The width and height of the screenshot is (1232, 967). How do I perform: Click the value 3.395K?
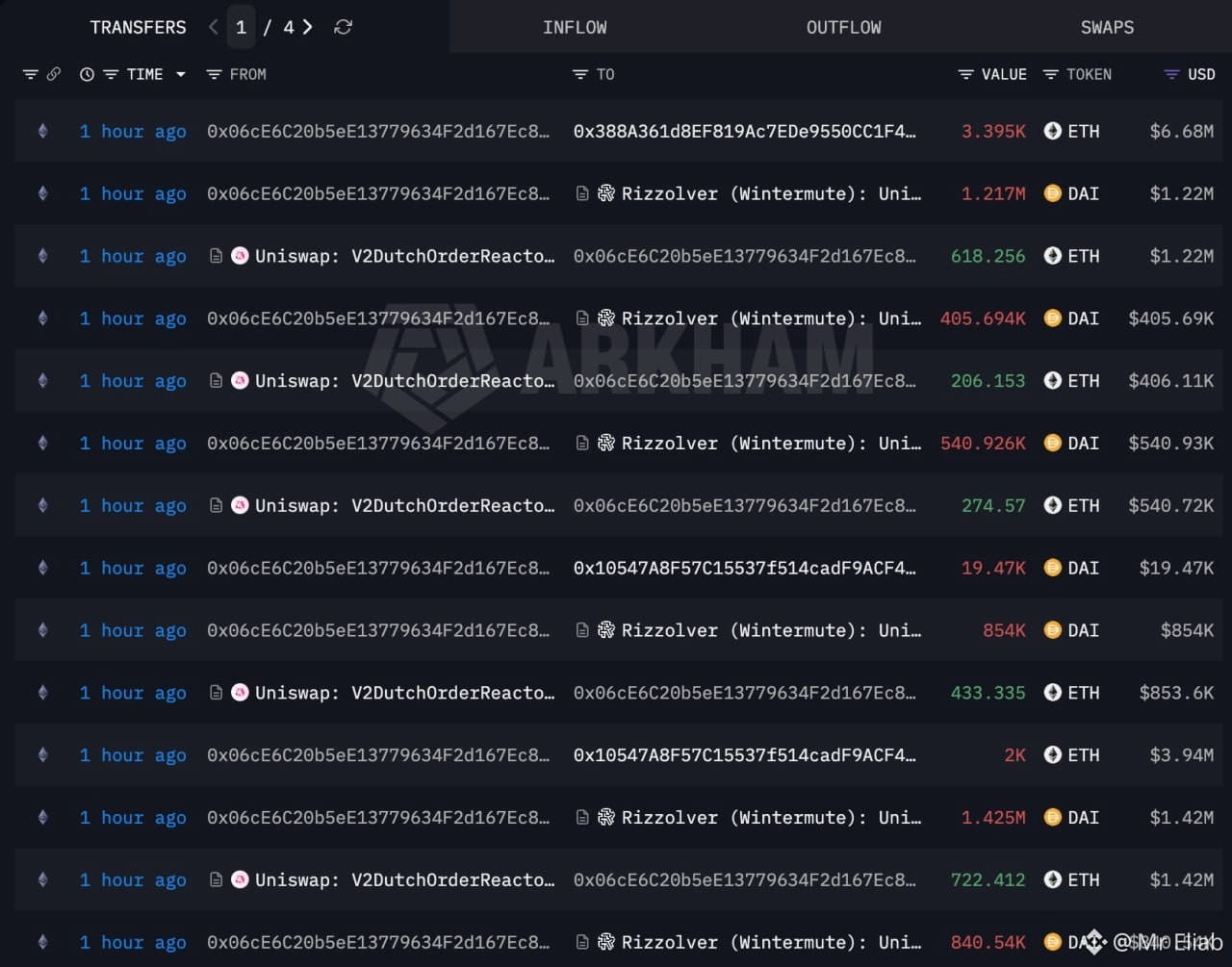pyautogui.click(x=993, y=131)
